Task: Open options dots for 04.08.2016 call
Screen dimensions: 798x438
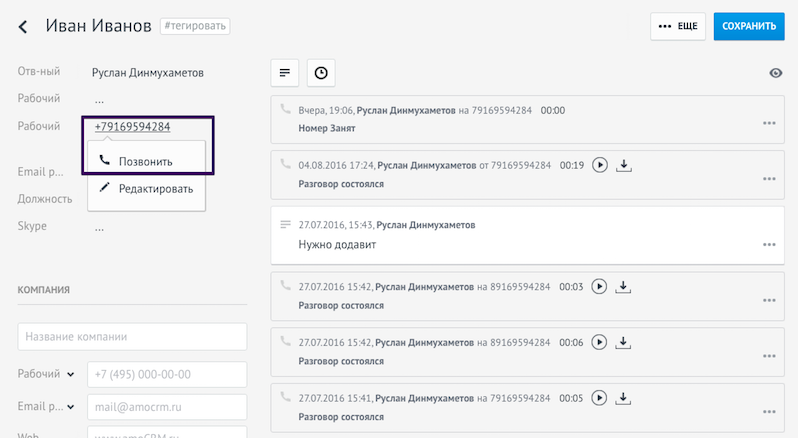Action: coord(769,179)
